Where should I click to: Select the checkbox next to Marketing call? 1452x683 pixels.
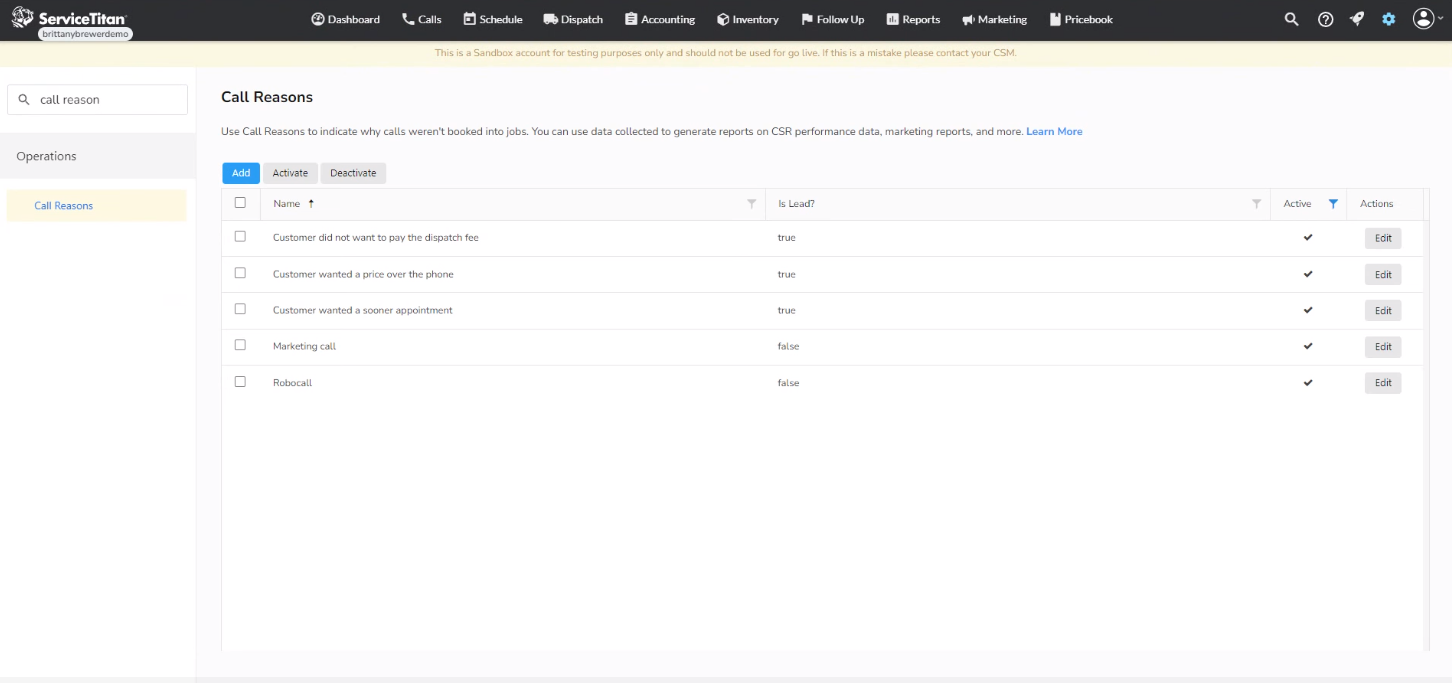pos(240,346)
